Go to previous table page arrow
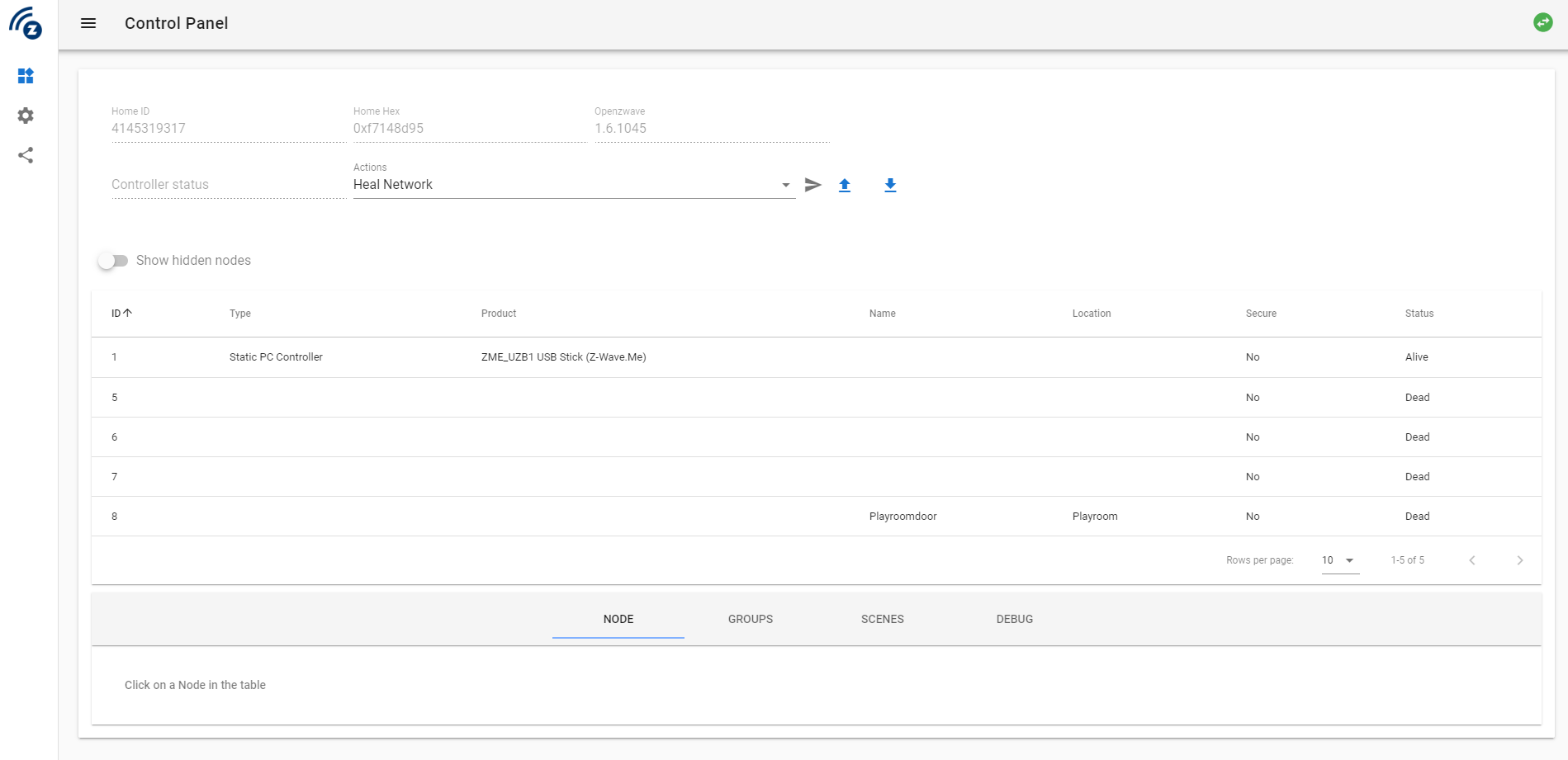This screenshot has width=1568, height=760. pos(1472,560)
